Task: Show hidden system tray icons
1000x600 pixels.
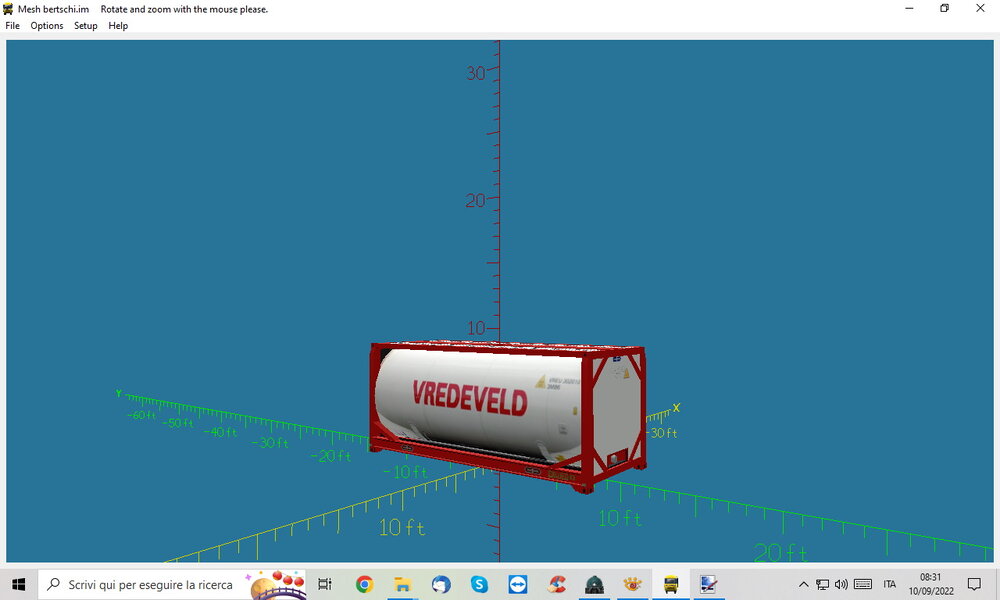Action: tap(804, 584)
